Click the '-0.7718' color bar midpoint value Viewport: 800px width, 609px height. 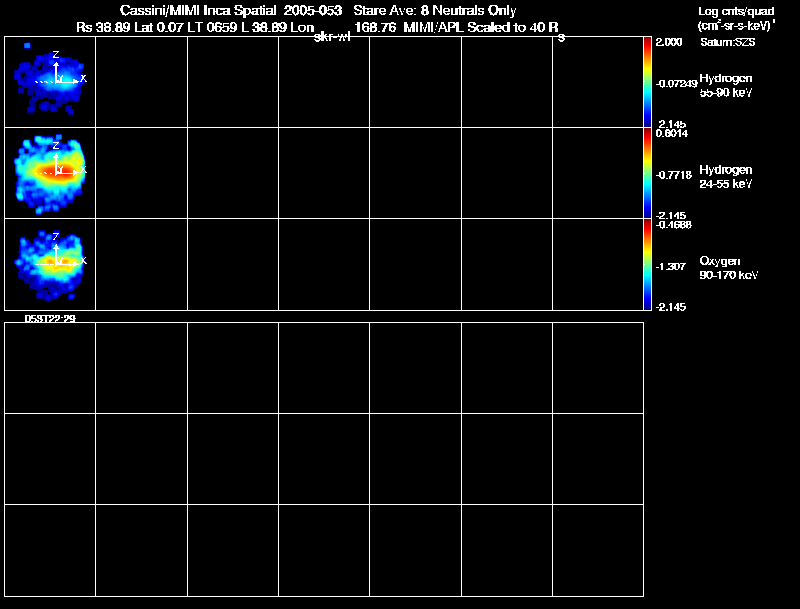pyautogui.click(x=673, y=175)
